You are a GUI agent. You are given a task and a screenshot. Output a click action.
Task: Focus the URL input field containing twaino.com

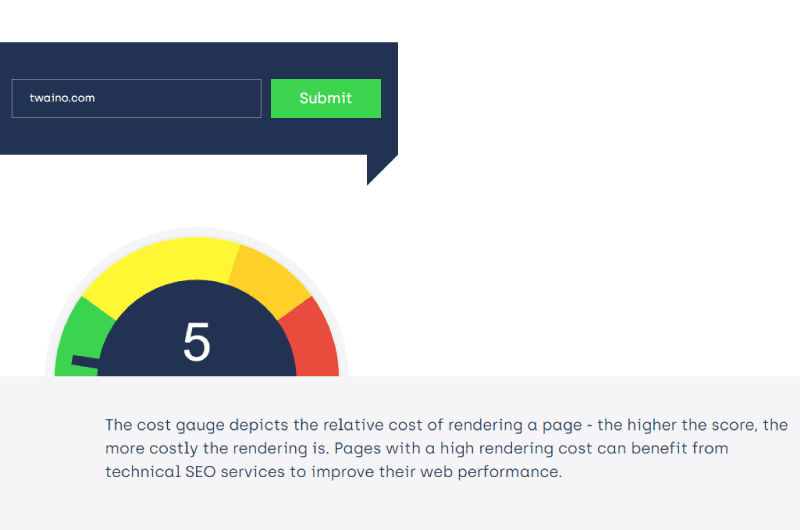pyautogui.click(x=137, y=98)
